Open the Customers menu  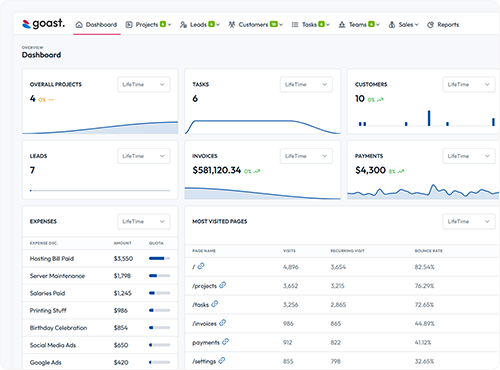pyautogui.click(x=256, y=25)
